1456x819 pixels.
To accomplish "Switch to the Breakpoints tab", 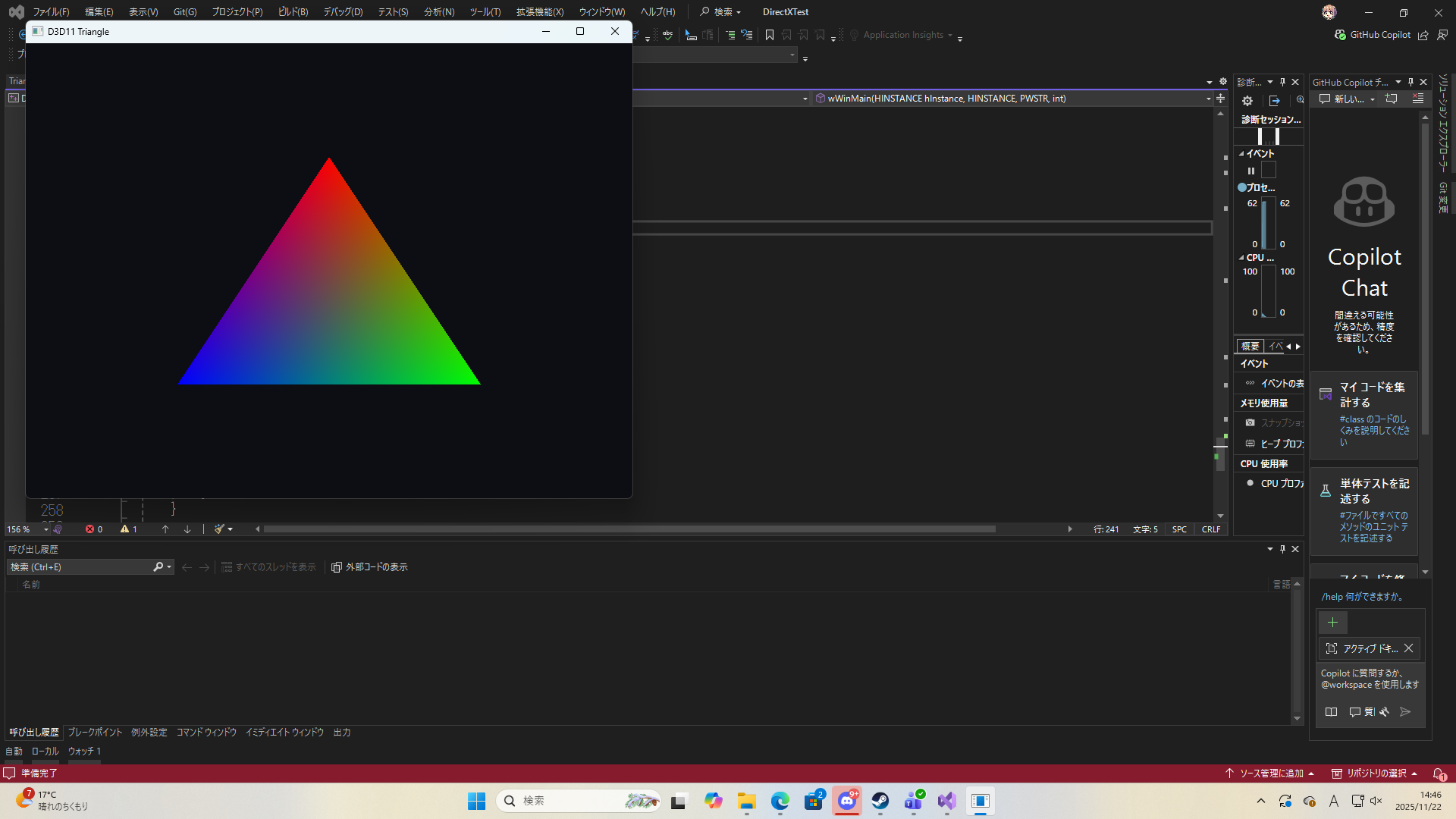I will [95, 732].
